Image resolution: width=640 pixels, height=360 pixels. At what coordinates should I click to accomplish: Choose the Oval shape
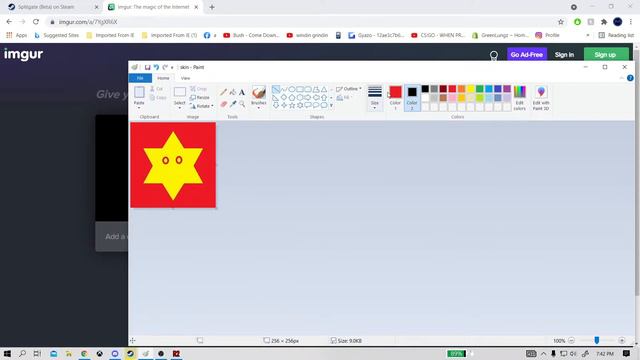point(292,89)
